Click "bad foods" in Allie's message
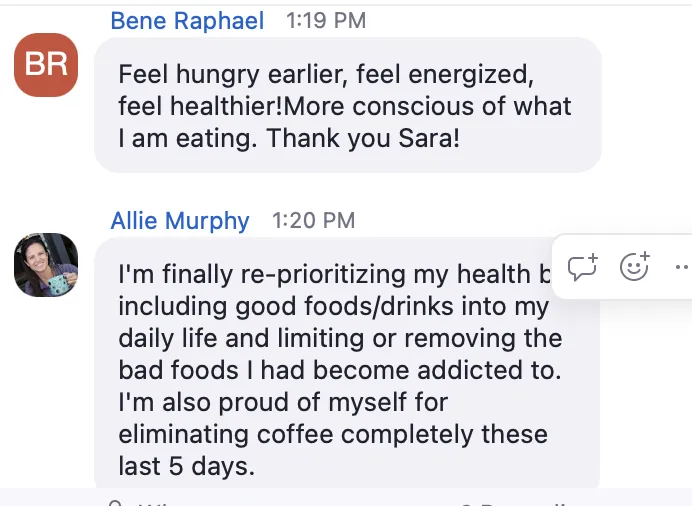Image resolution: width=692 pixels, height=506 pixels. click(178, 370)
